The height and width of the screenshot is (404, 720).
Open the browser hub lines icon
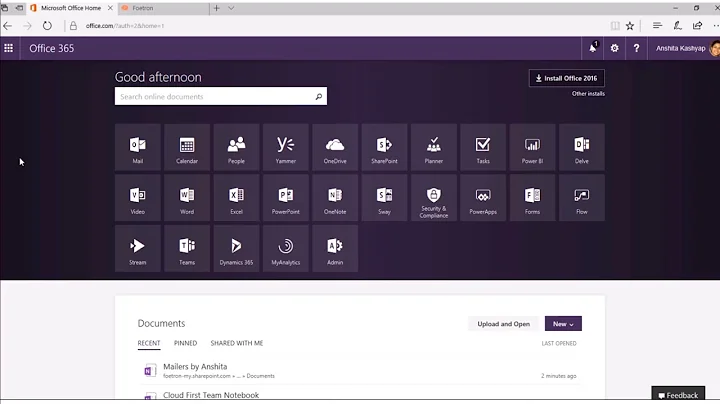[657, 26]
